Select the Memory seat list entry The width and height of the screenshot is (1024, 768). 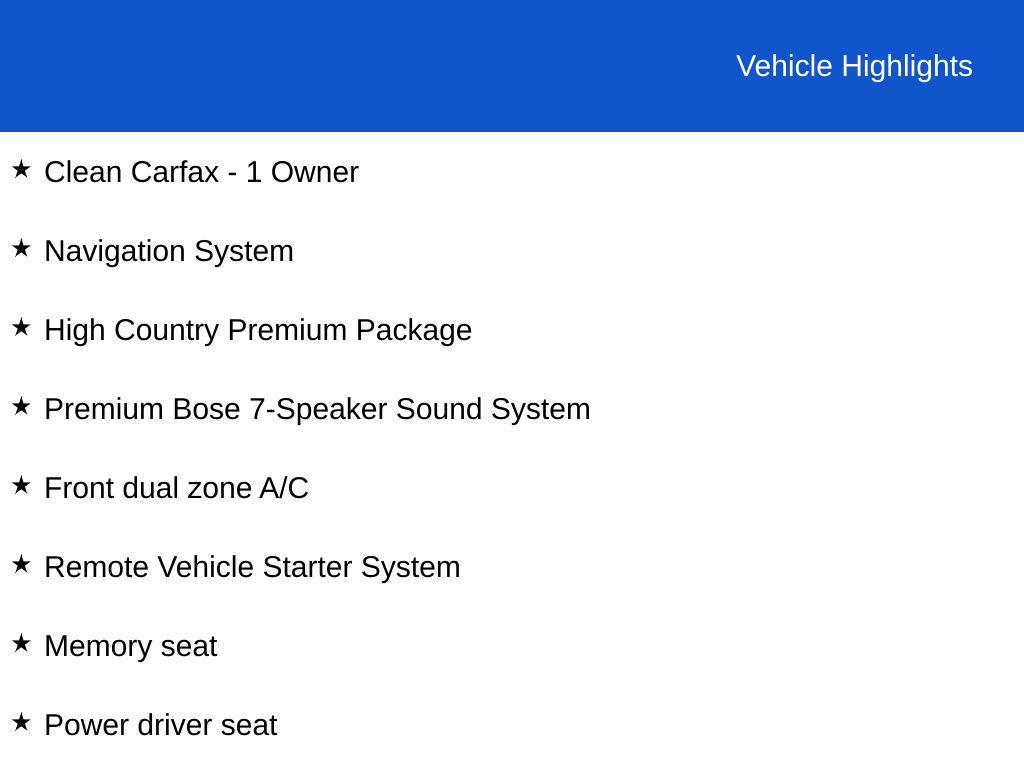coord(131,646)
